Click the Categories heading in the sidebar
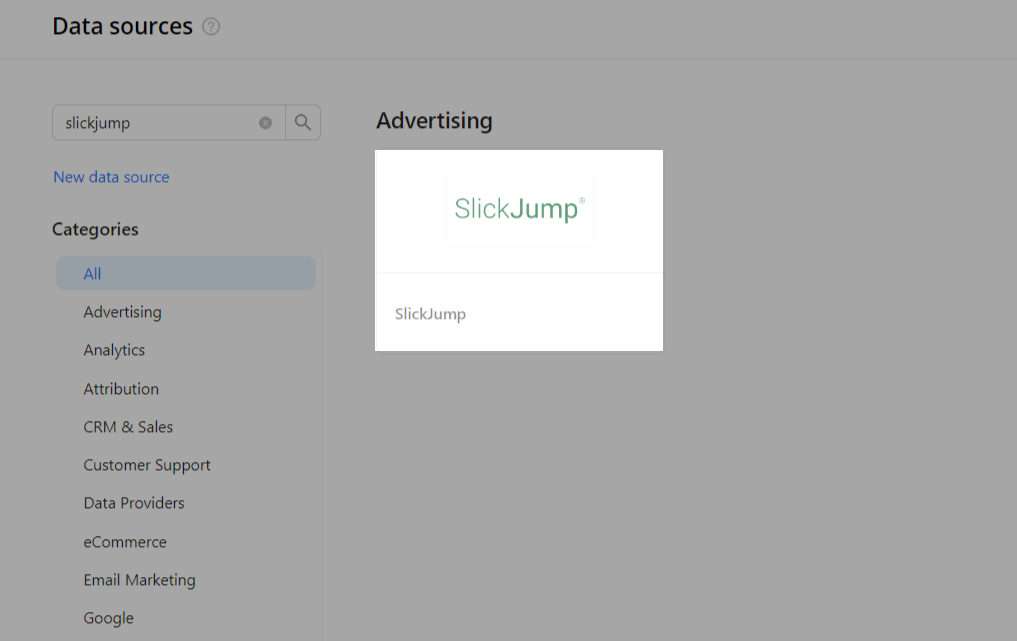 pyautogui.click(x=95, y=229)
